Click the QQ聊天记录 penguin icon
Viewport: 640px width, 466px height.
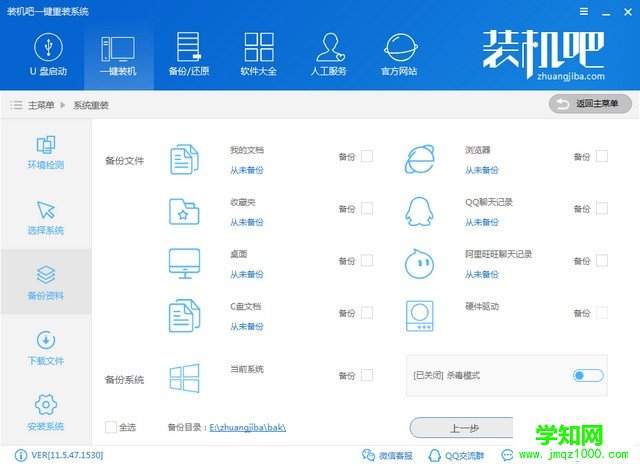click(419, 212)
